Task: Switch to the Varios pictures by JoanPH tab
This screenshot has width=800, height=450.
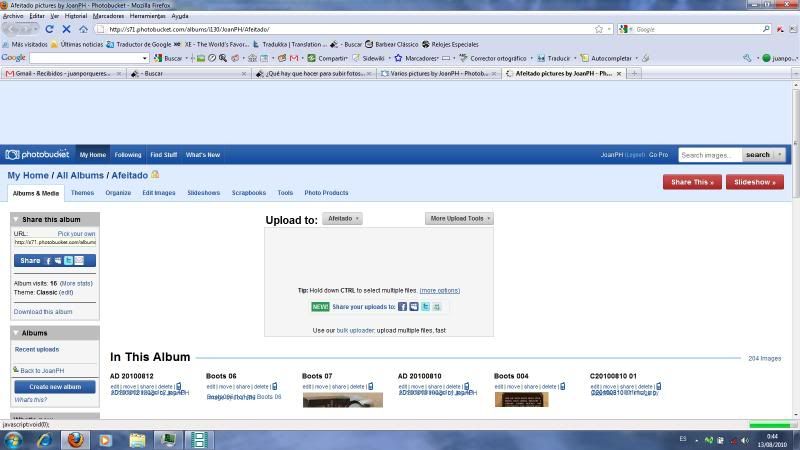Action: click(438, 73)
